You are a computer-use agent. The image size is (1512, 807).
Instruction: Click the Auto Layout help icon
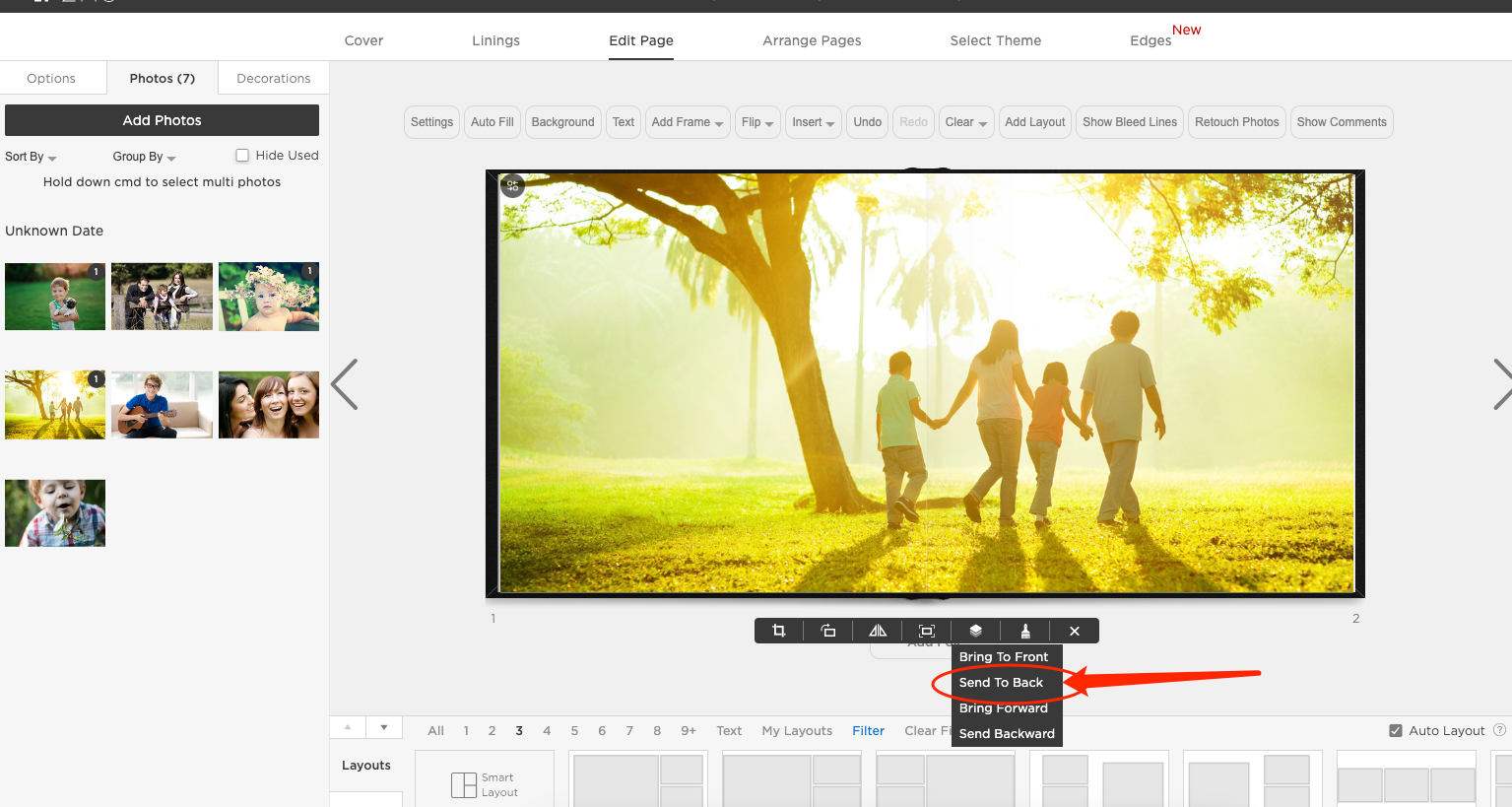click(x=1500, y=730)
